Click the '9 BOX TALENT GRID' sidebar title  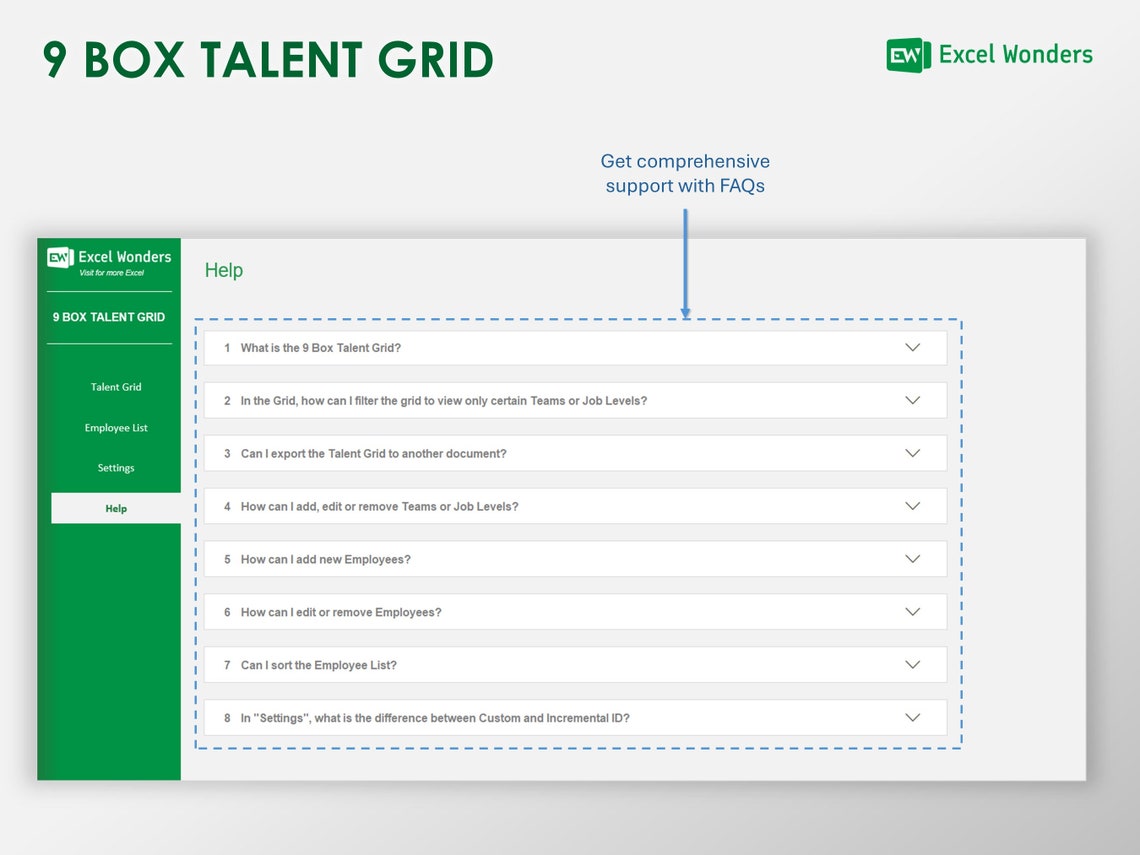109,317
